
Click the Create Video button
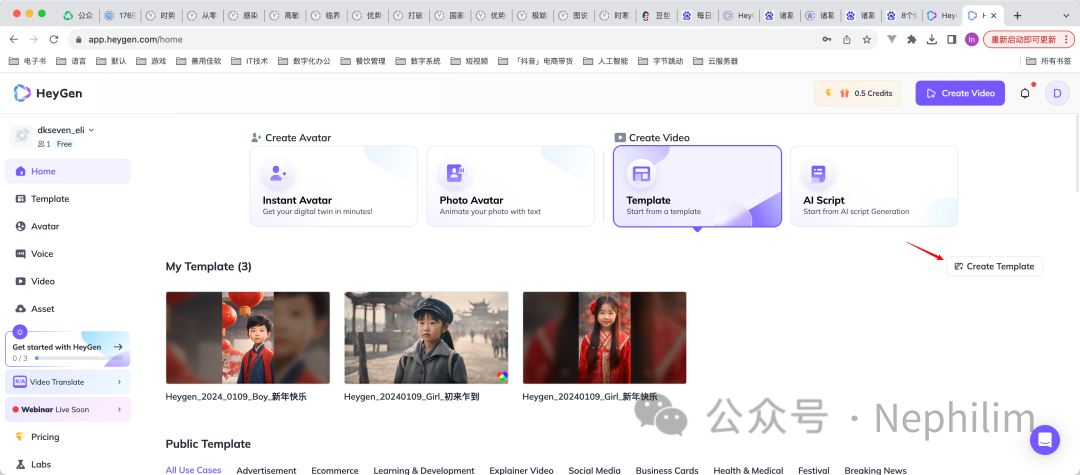coord(959,93)
